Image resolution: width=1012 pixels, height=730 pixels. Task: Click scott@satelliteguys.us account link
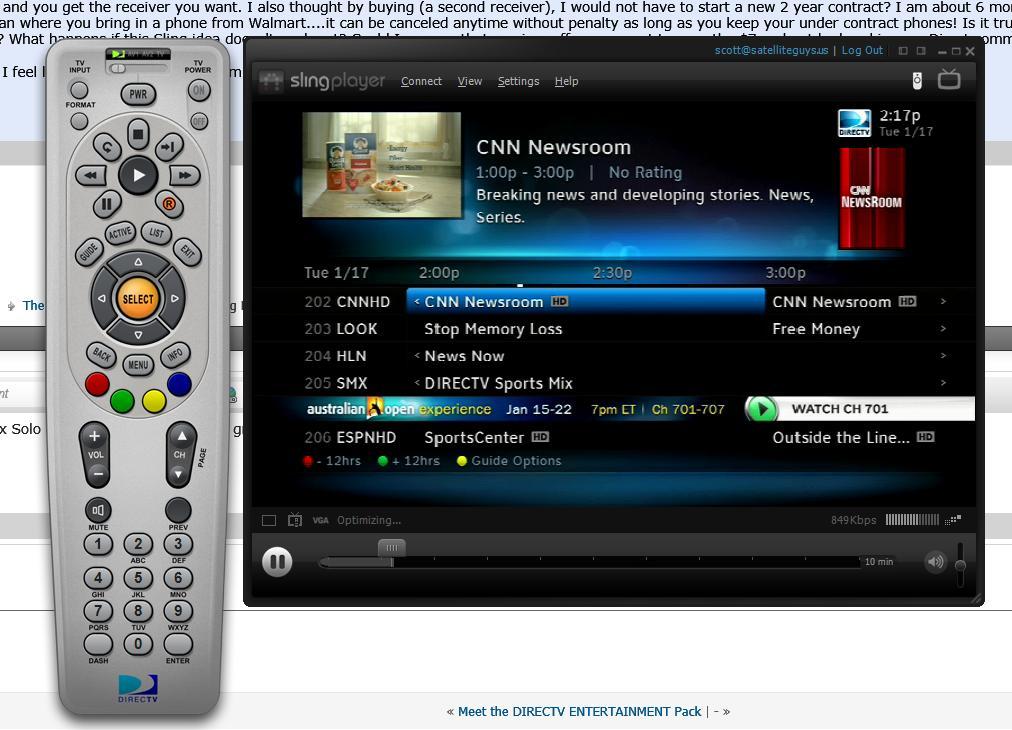click(771, 50)
